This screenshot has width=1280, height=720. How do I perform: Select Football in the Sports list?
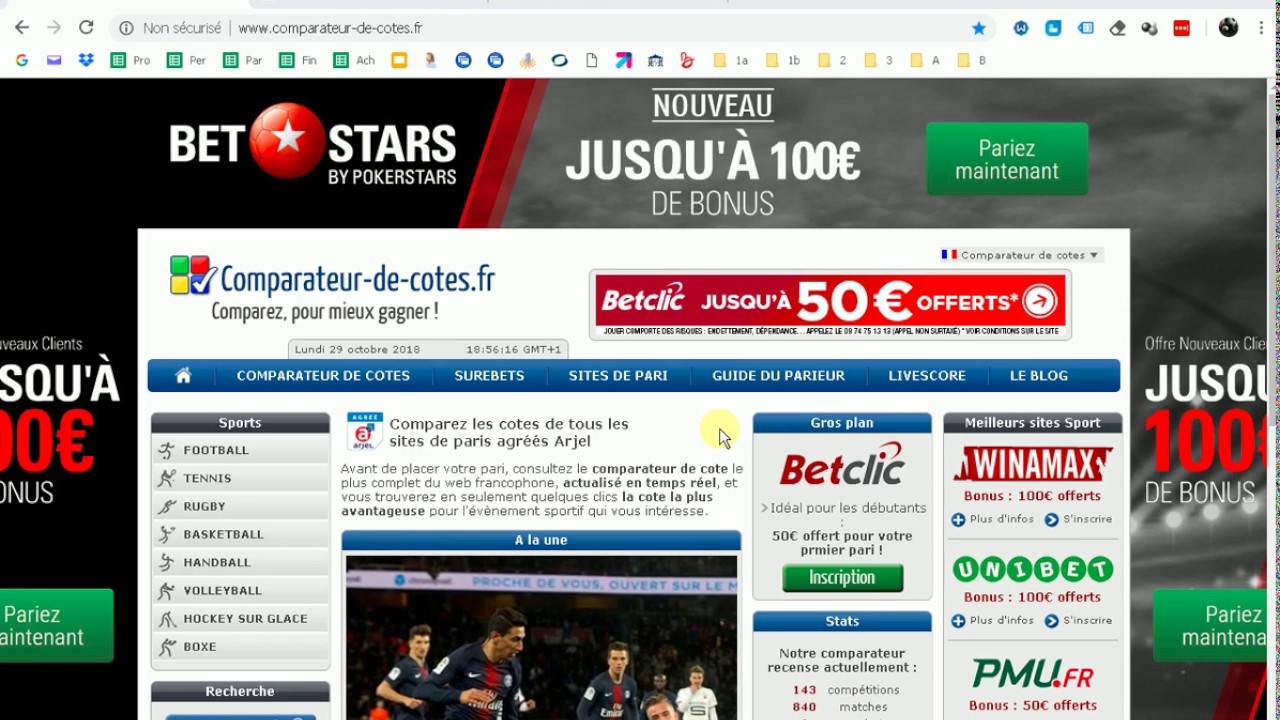pos(240,450)
